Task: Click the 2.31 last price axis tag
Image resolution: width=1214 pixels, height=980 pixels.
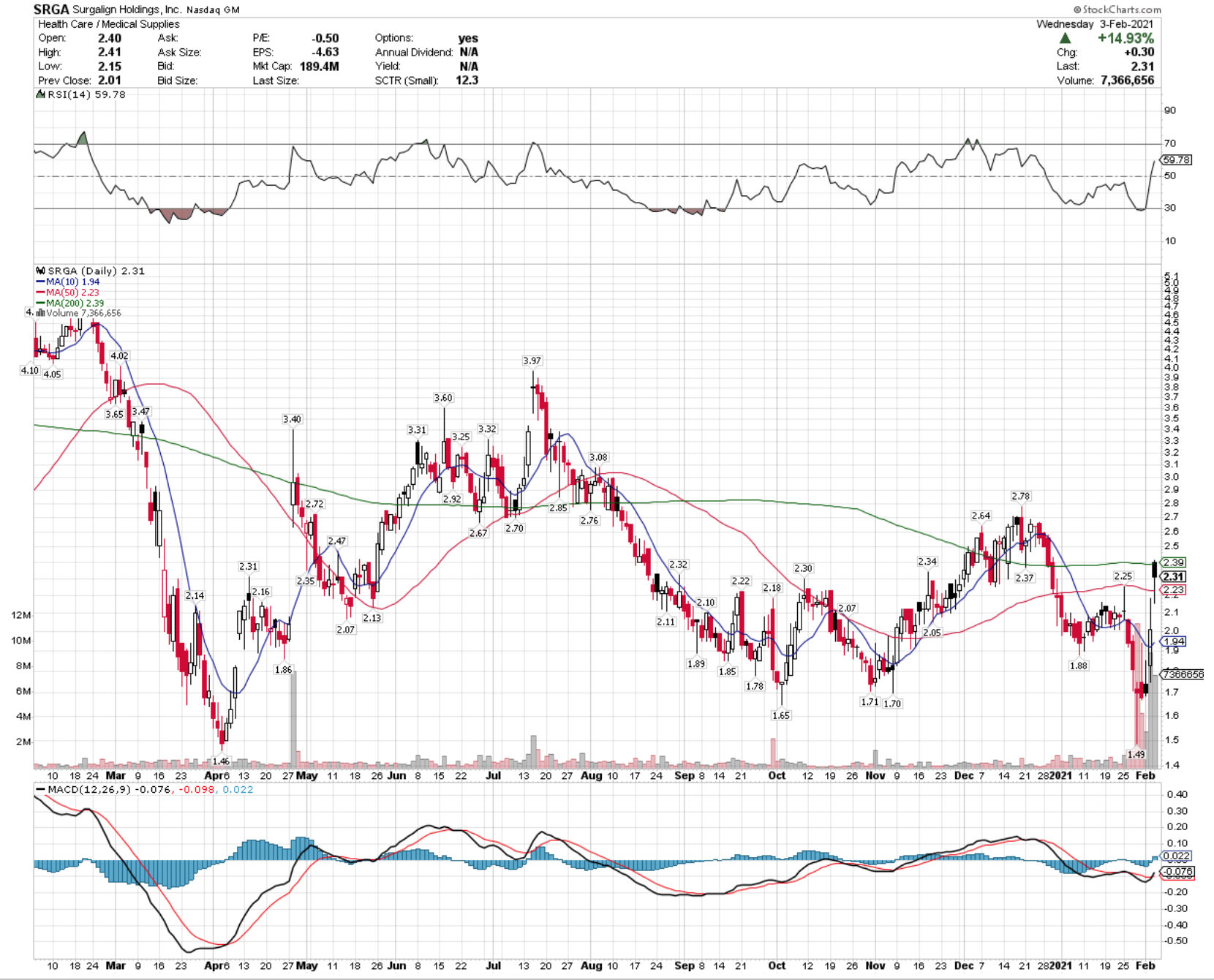Action: click(1173, 576)
